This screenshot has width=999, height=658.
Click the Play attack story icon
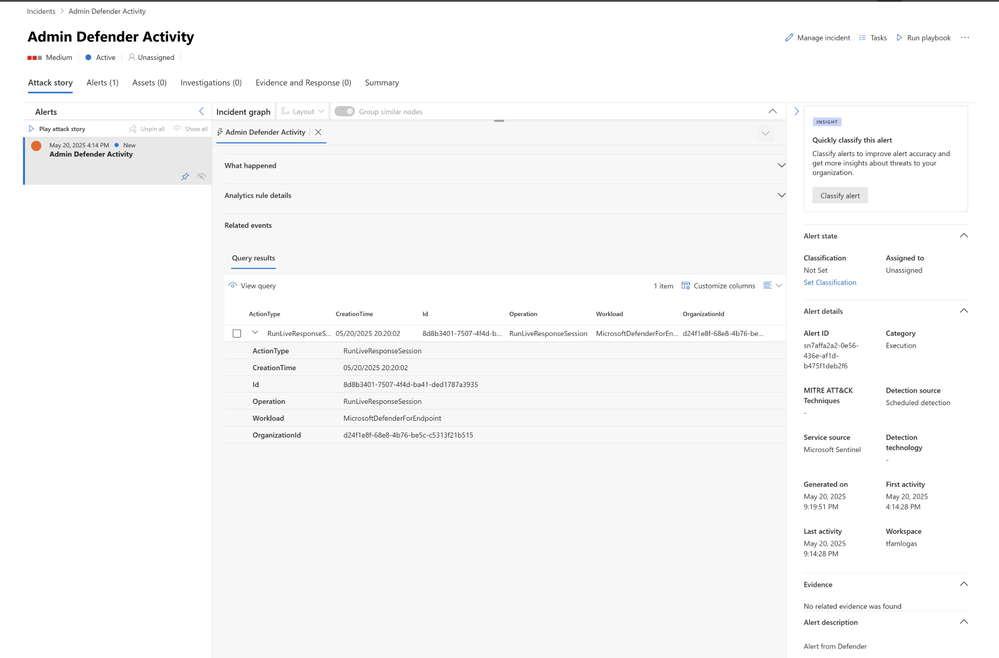[31, 129]
